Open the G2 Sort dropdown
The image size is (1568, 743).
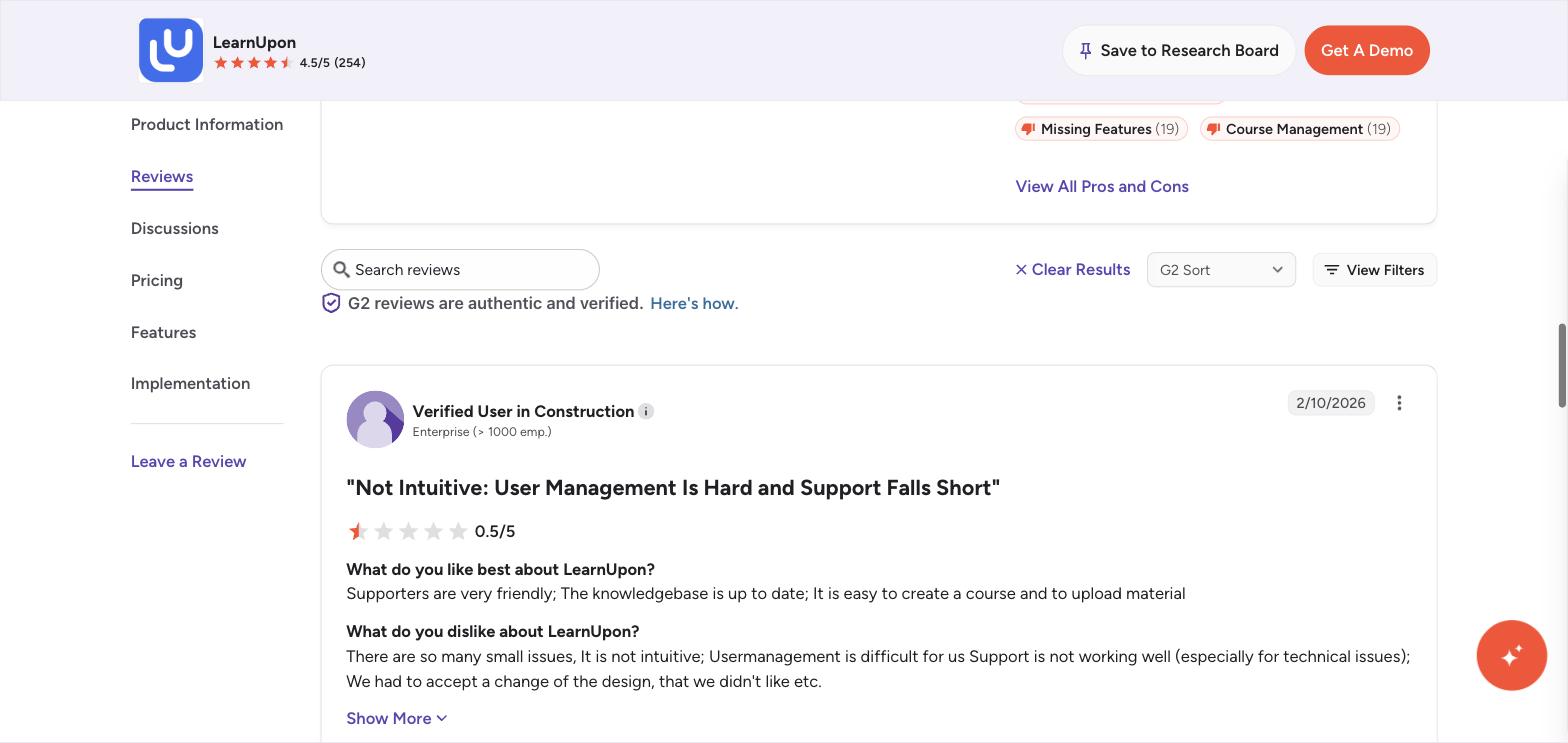point(1221,270)
